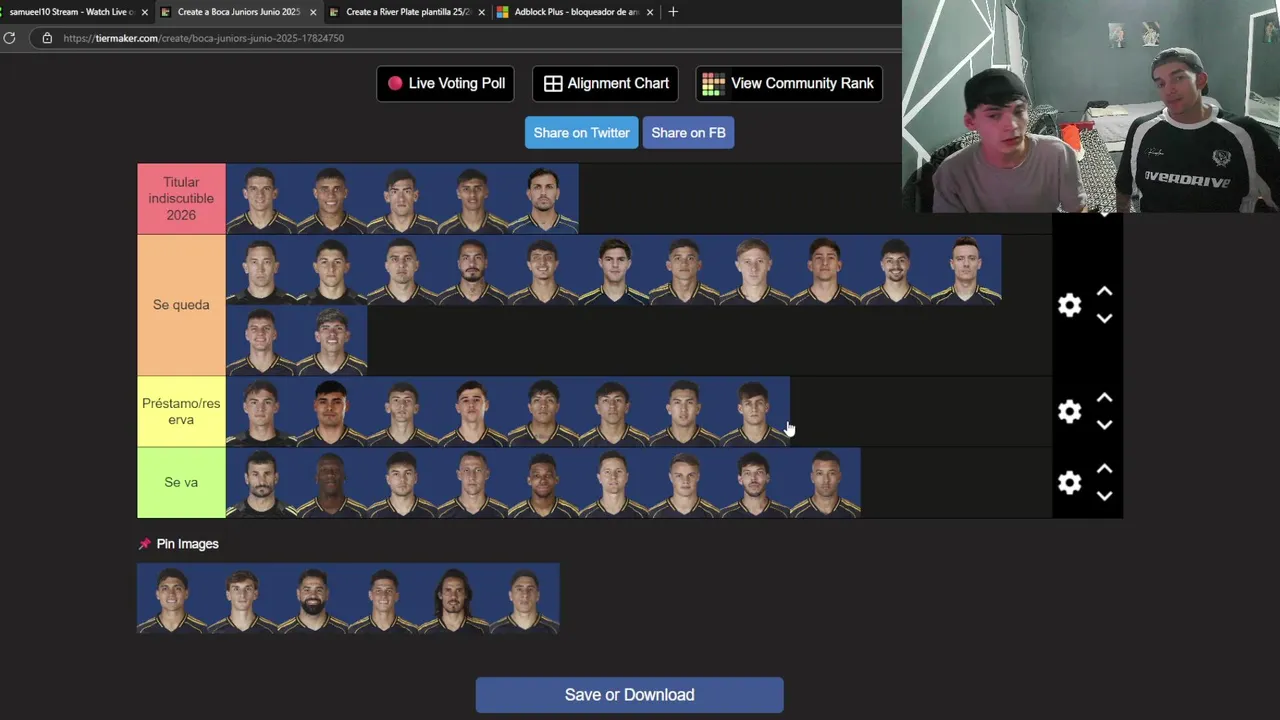Open the gear settings for the Préstamo/reserva row
The image size is (1280, 720).
click(1070, 411)
